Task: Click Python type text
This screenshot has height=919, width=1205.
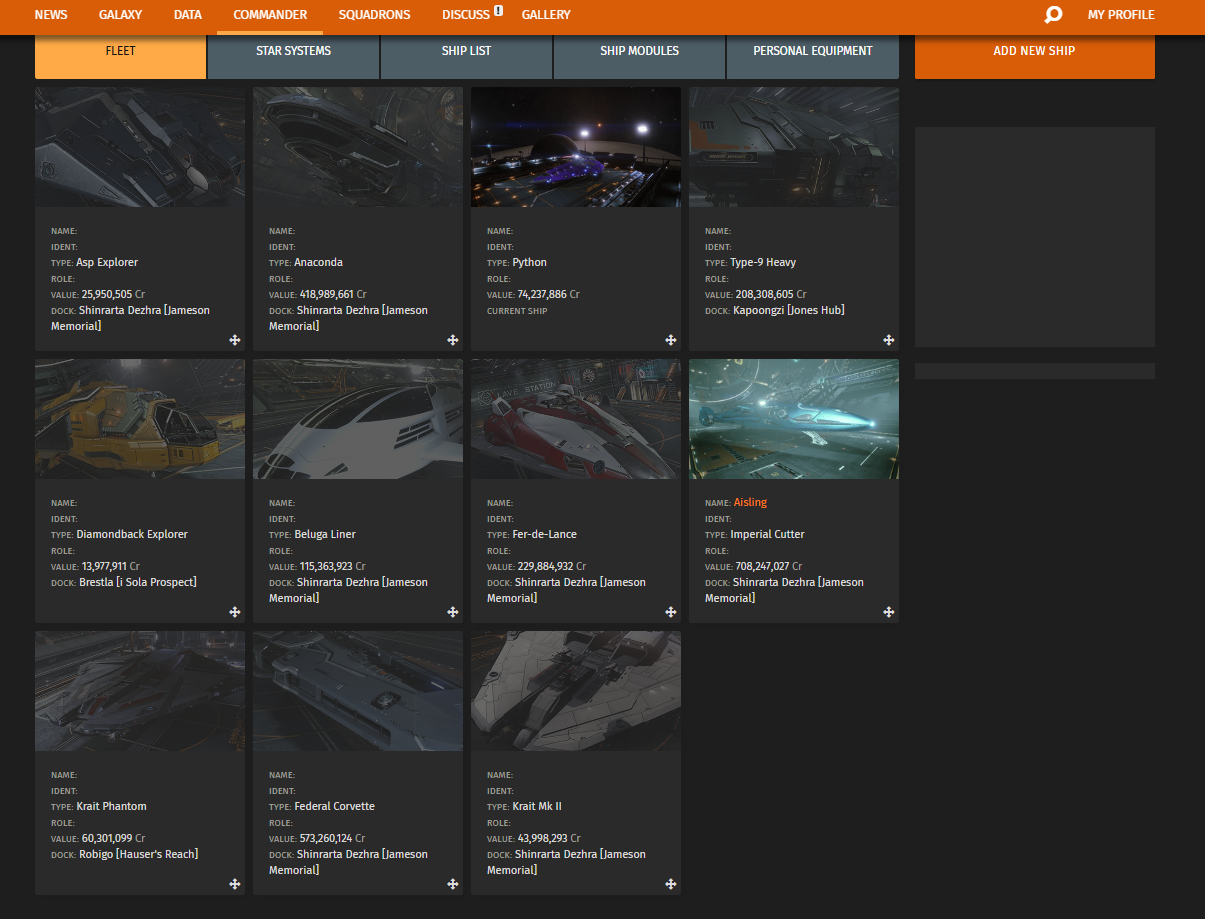Action: [529, 262]
